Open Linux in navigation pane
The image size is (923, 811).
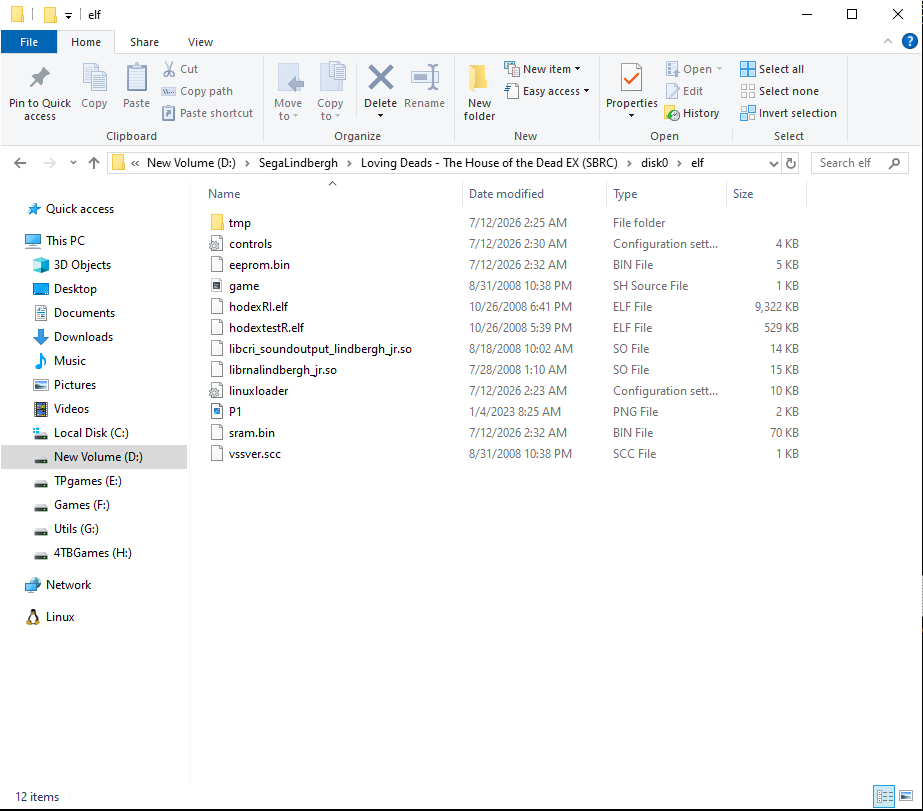pos(59,617)
